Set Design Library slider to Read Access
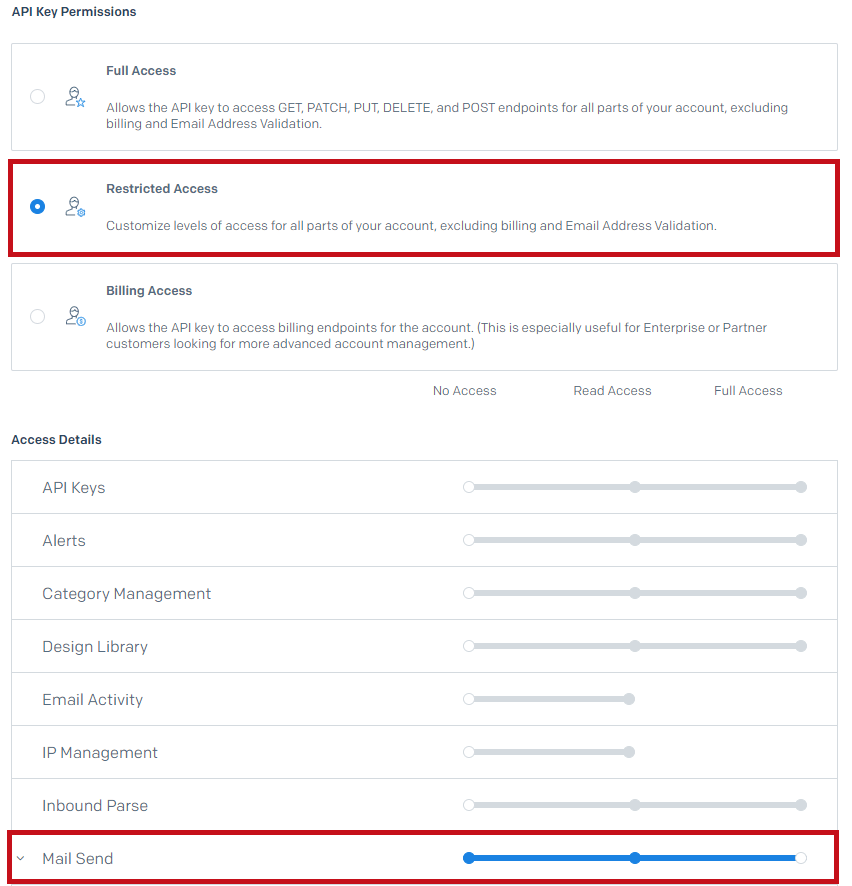The width and height of the screenshot is (852, 886). (x=635, y=646)
